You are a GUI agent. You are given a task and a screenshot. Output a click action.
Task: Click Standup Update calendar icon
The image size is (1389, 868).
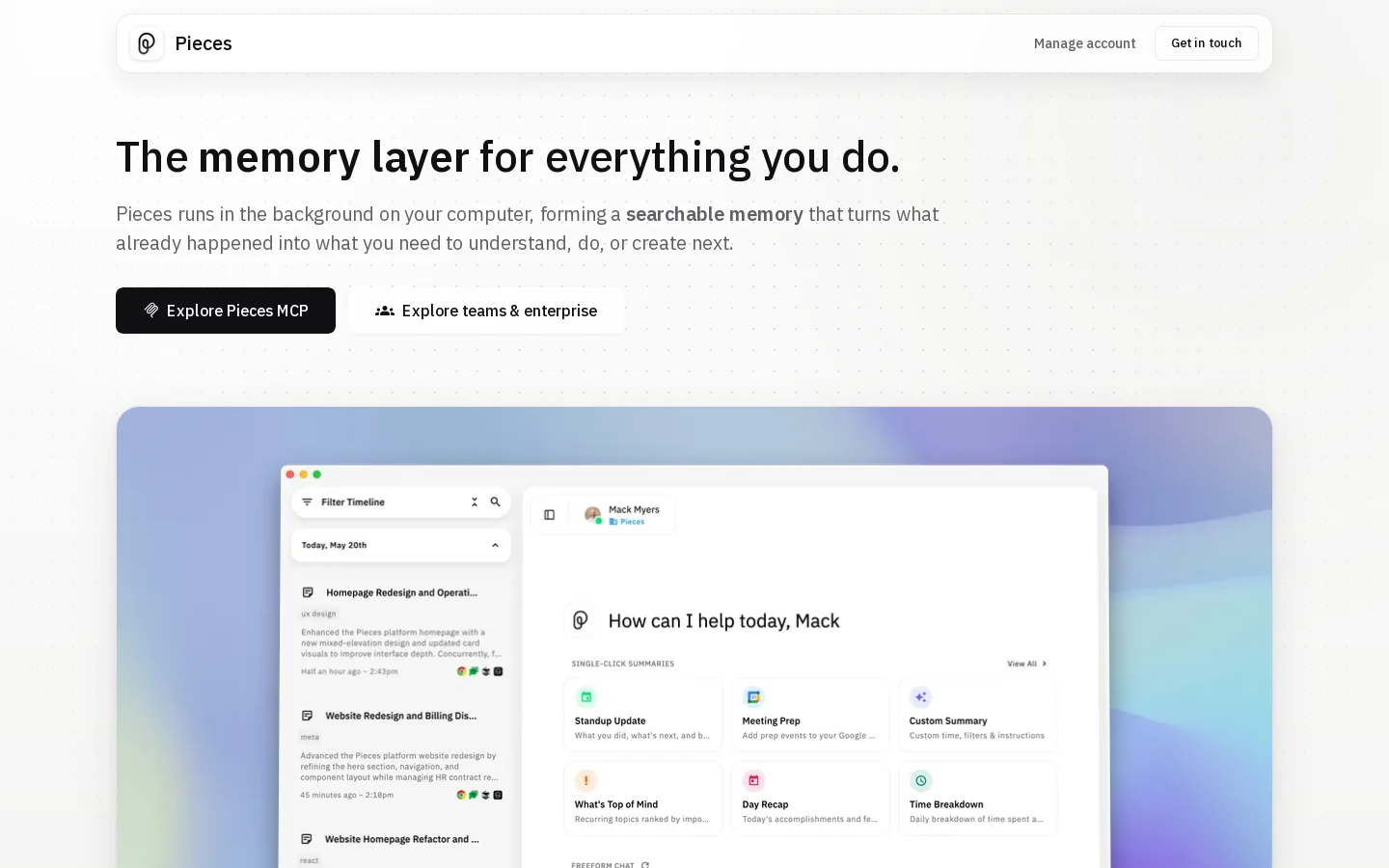(x=586, y=697)
